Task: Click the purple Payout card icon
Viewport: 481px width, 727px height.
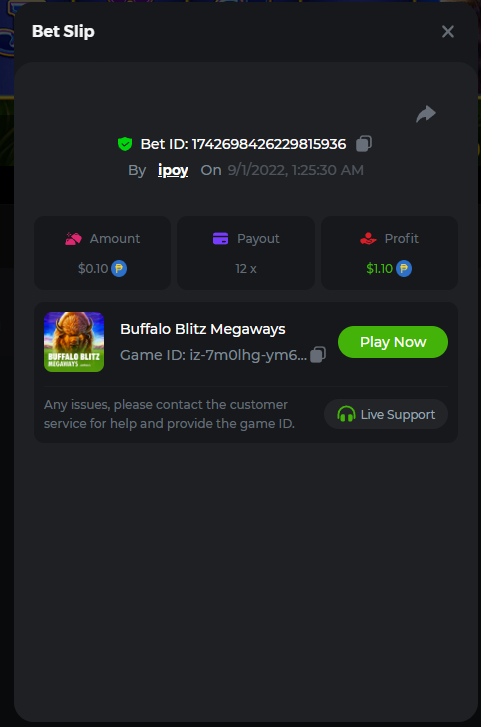Action: tap(220, 239)
